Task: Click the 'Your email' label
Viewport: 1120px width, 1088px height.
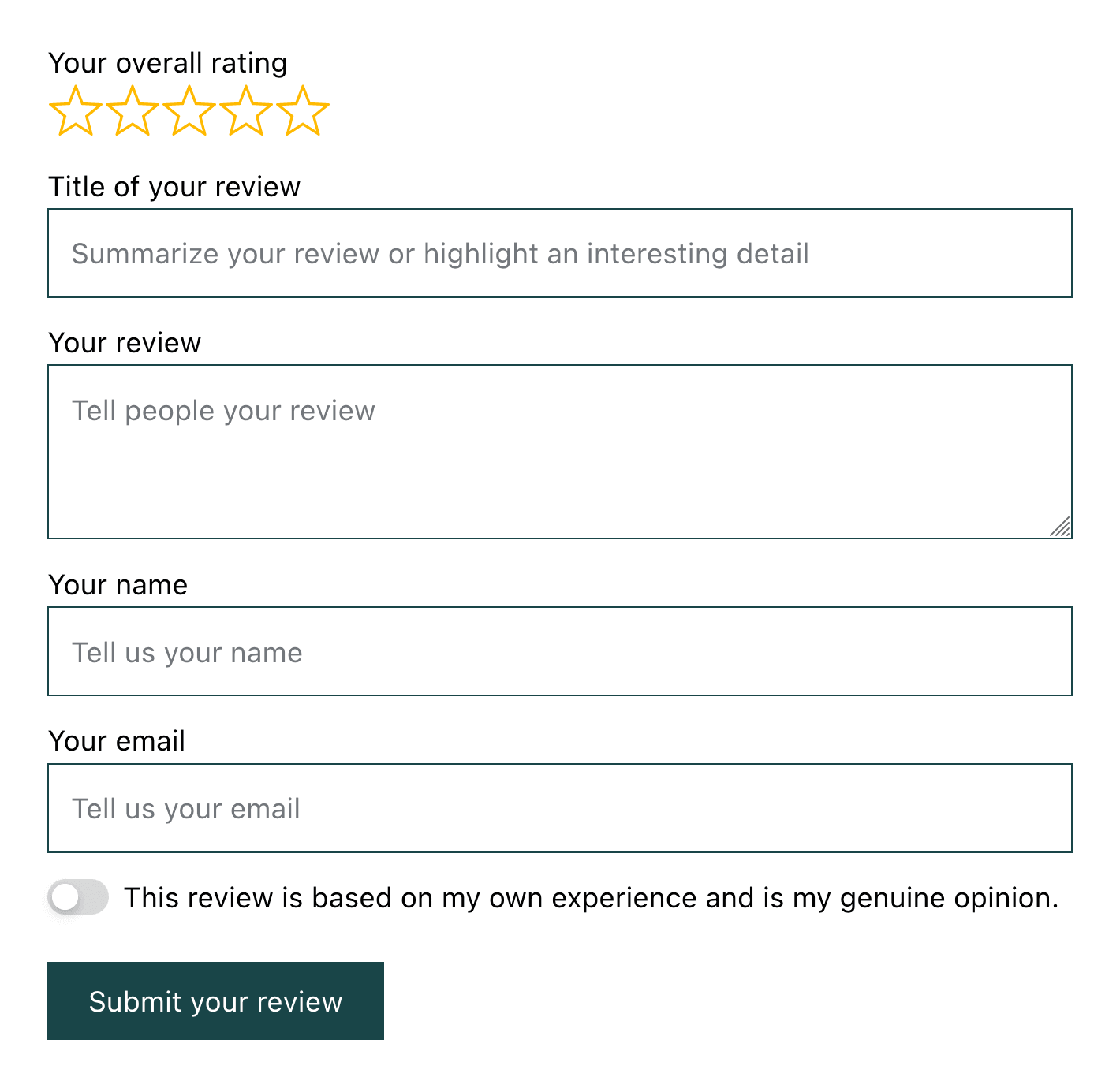Action: click(117, 741)
